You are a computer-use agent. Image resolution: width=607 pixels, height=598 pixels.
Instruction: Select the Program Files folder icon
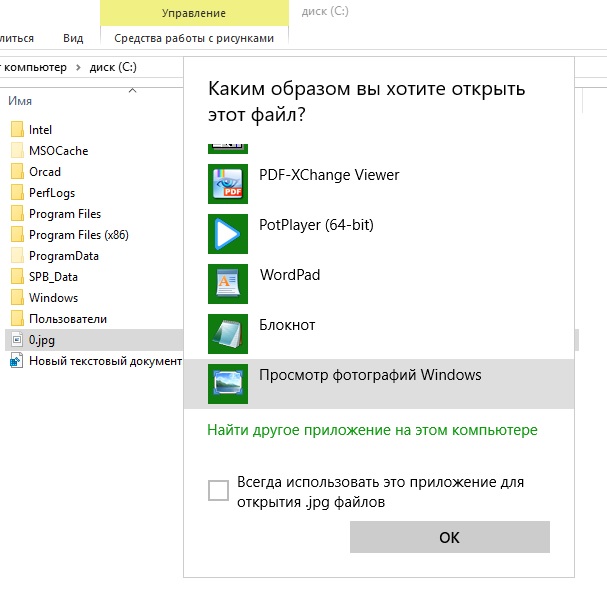(17, 213)
